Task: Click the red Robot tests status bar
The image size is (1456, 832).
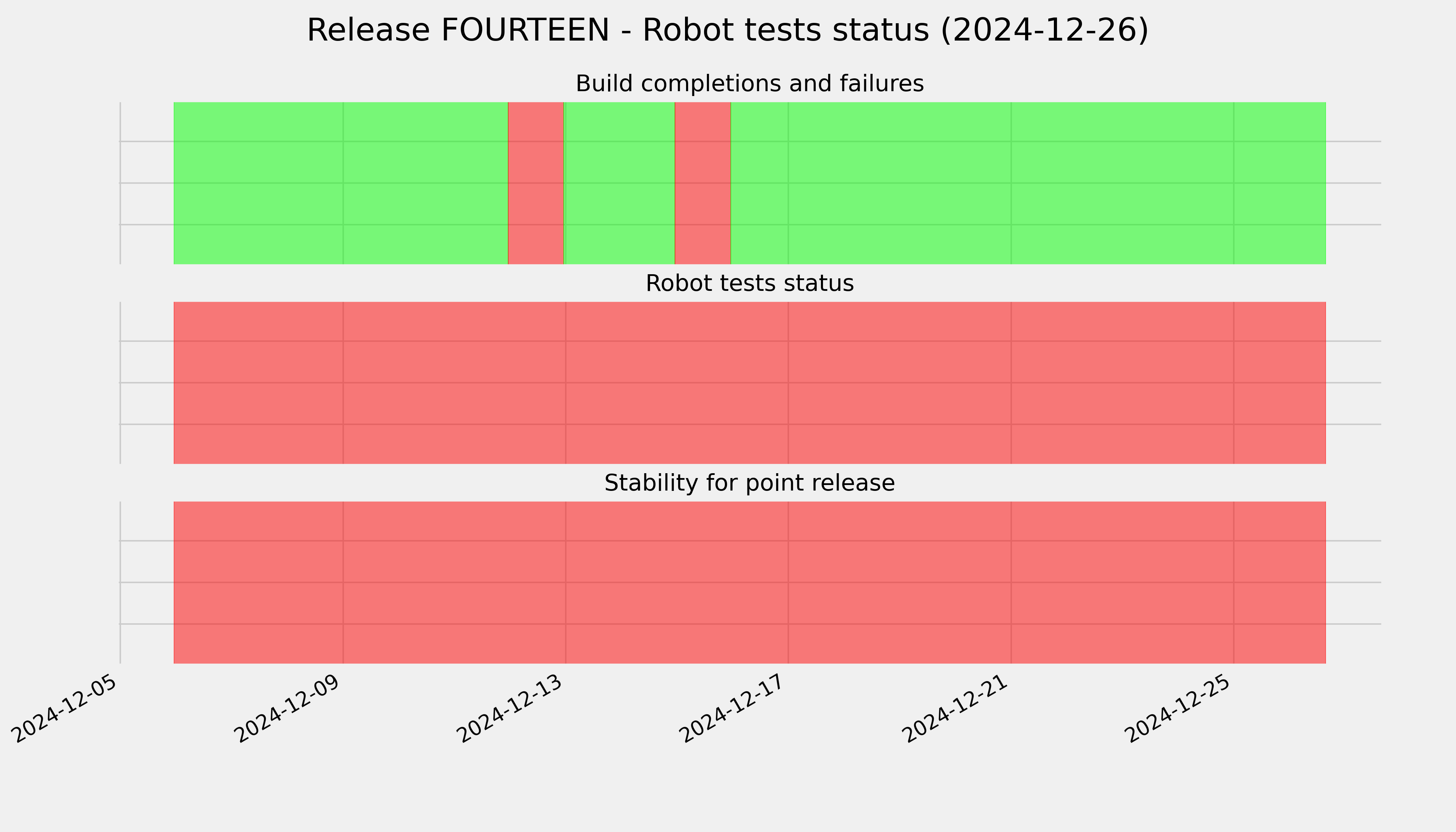Action: pyautogui.click(x=750, y=383)
